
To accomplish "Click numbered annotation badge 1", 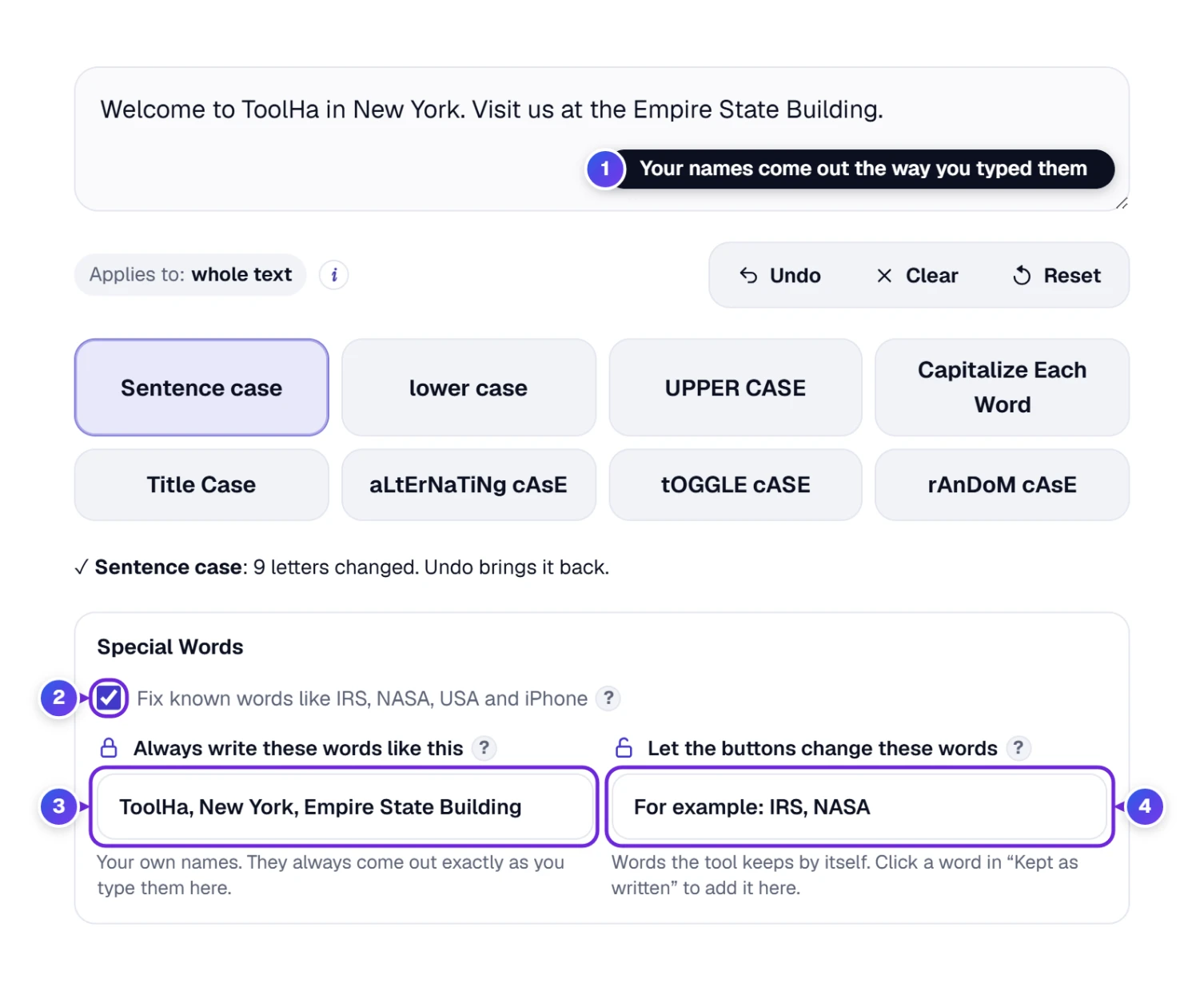I will tap(605, 169).
